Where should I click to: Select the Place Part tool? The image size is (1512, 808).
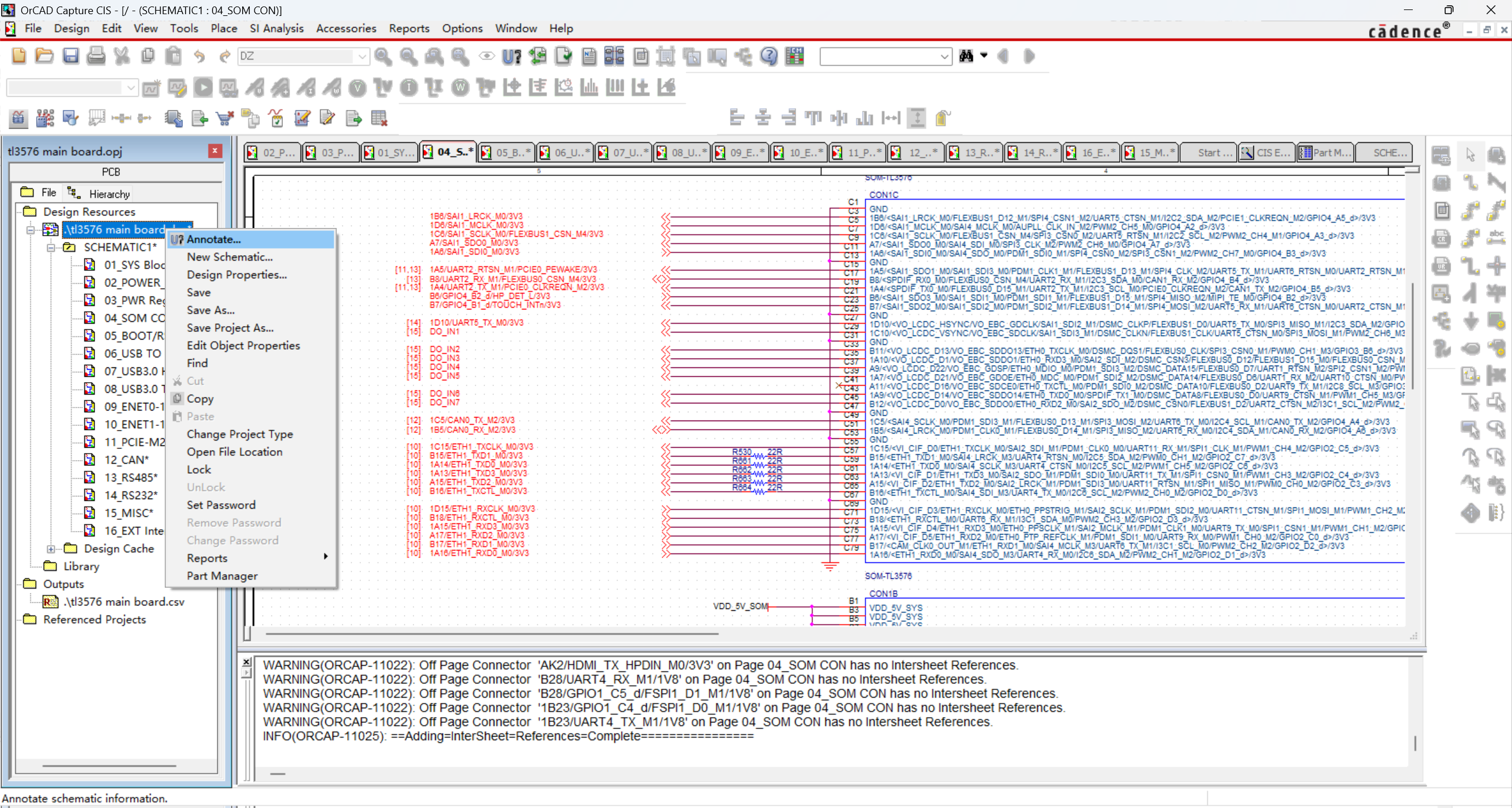coord(1497,155)
